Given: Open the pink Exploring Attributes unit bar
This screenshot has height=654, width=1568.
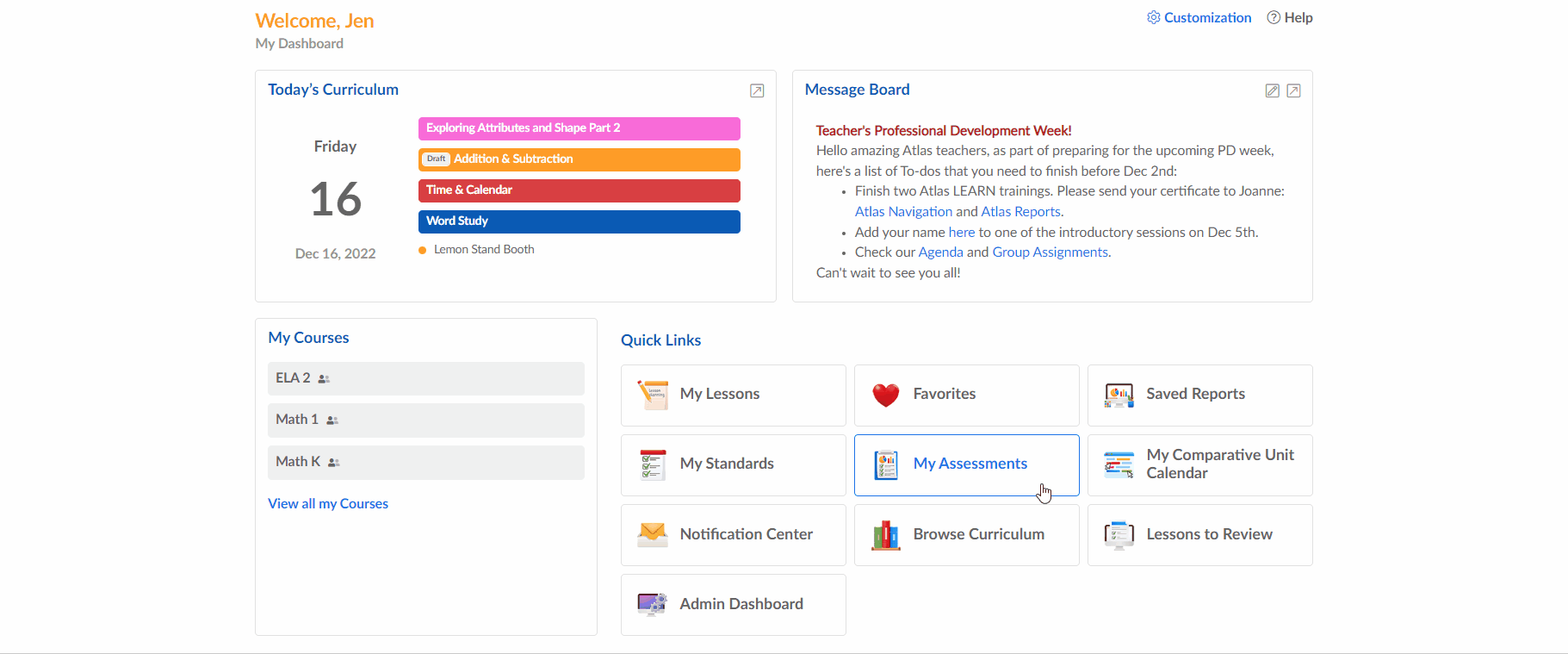Looking at the screenshot, I should coord(579,128).
